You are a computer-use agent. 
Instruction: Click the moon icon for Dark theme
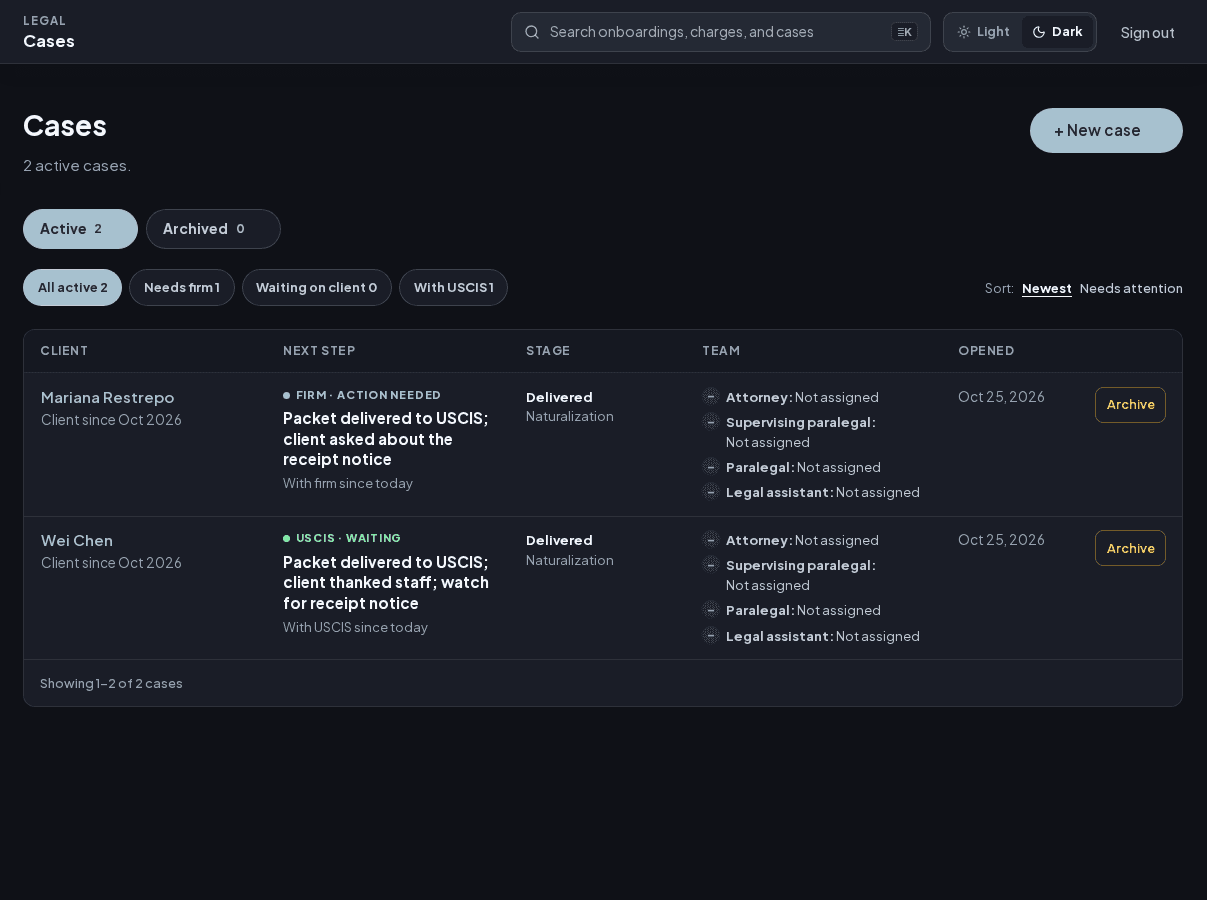[x=1039, y=32]
